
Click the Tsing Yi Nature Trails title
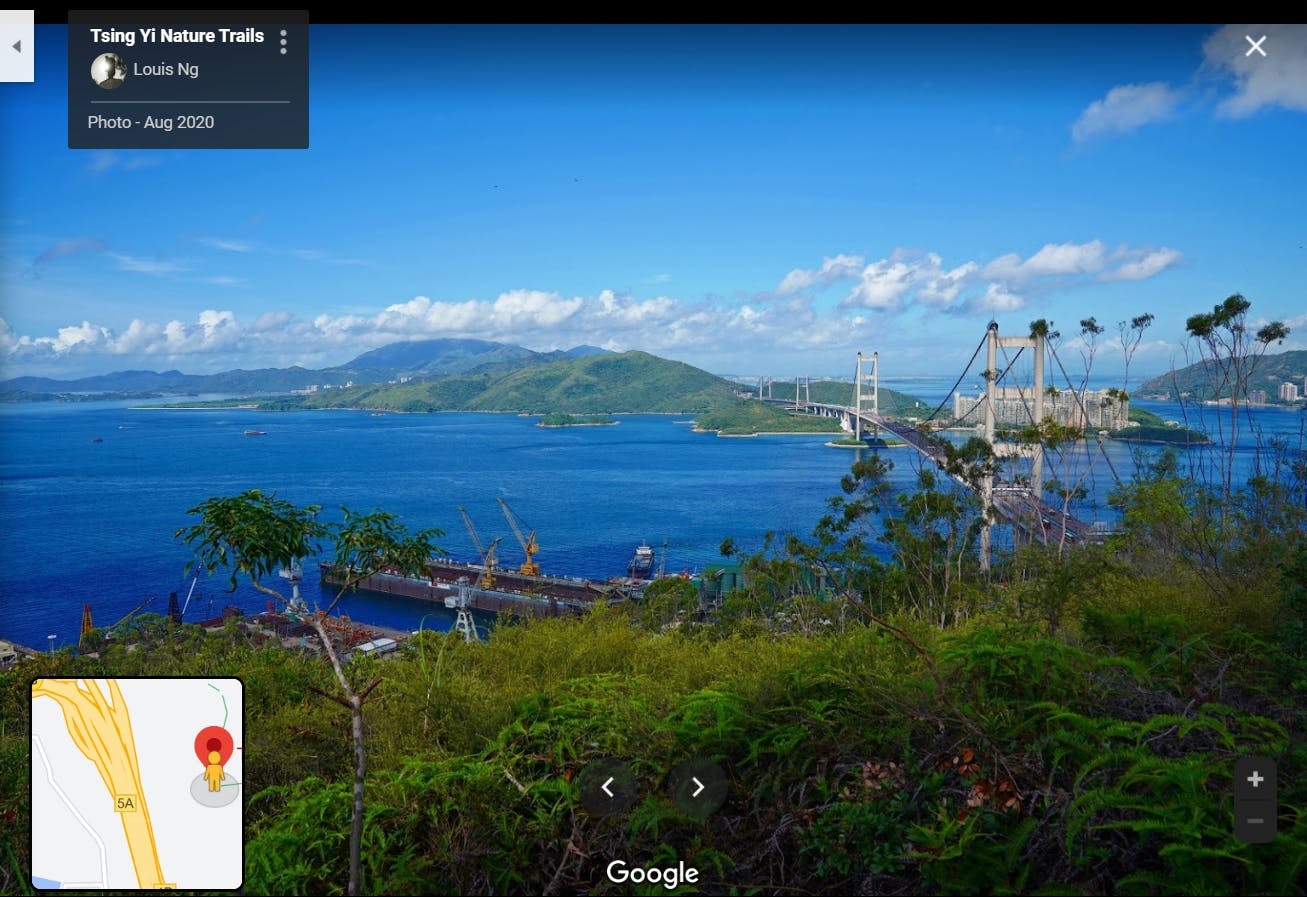pos(177,36)
